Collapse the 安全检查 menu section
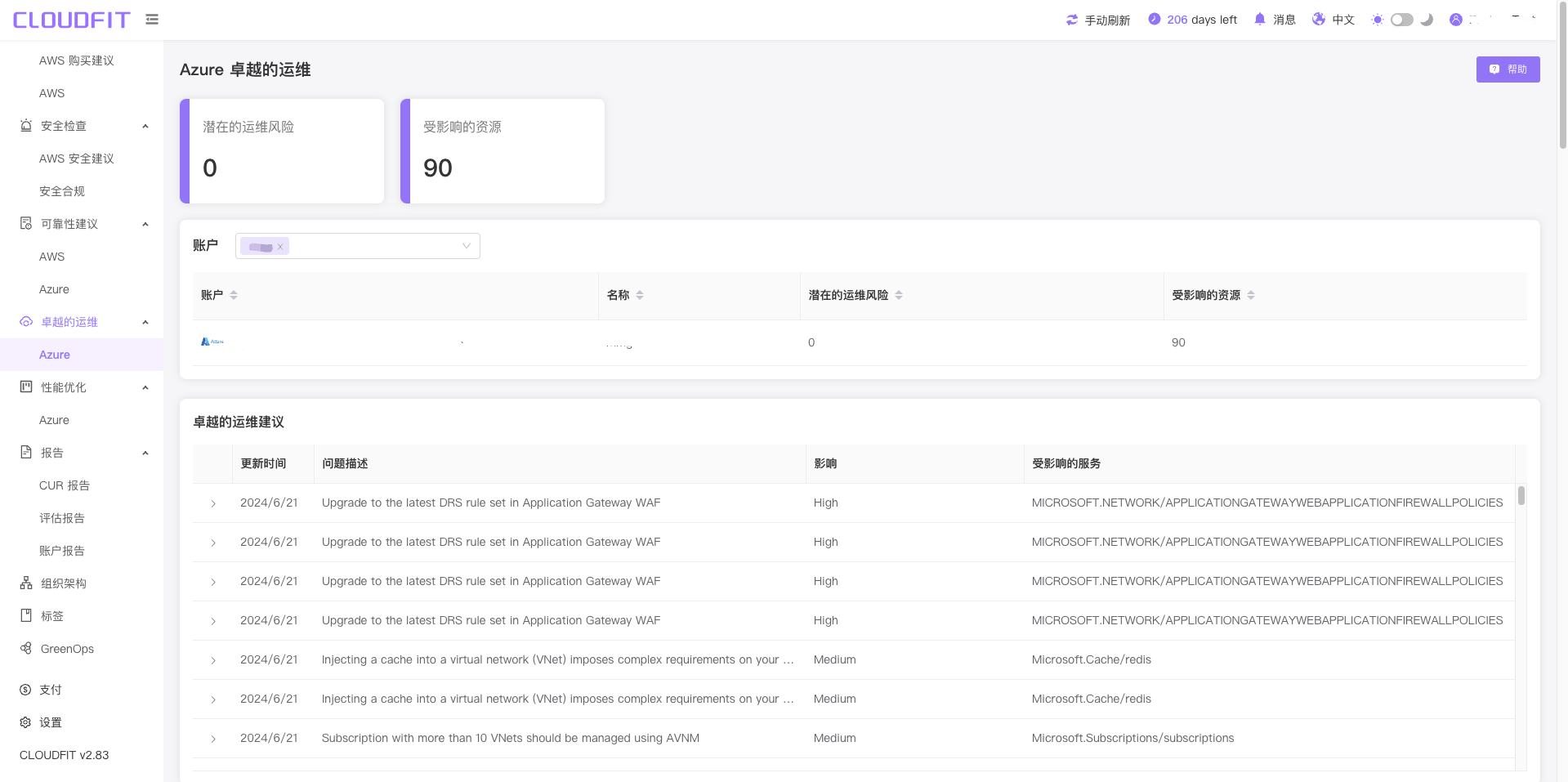Image resolution: width=1568 pixels, height=782 pixels. 145,126
